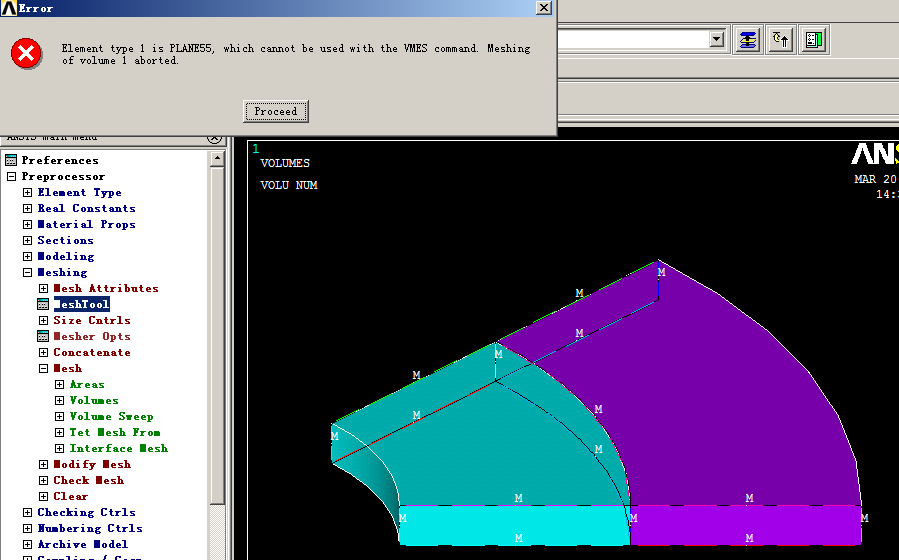Expand the Numbering Ctrls node
This screenshot has width=899, height=560.
tap(27, 529)
